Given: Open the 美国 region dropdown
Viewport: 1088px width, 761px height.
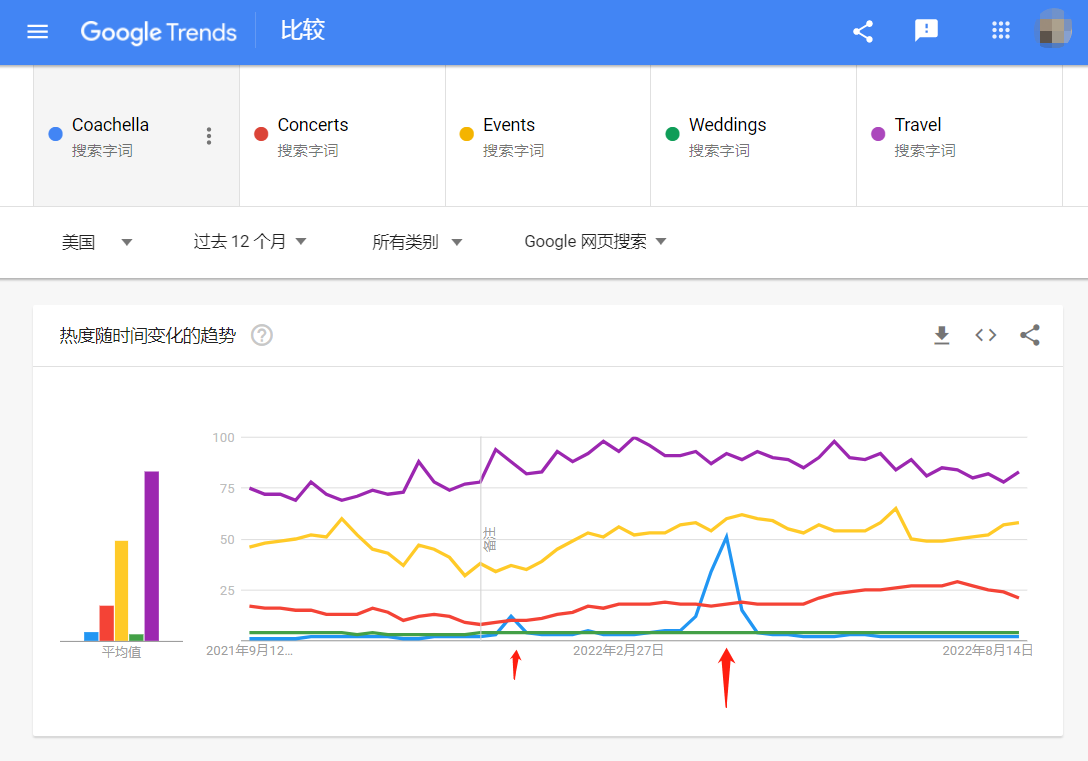Looking at the screenshot, I should (x=96, y=242).
